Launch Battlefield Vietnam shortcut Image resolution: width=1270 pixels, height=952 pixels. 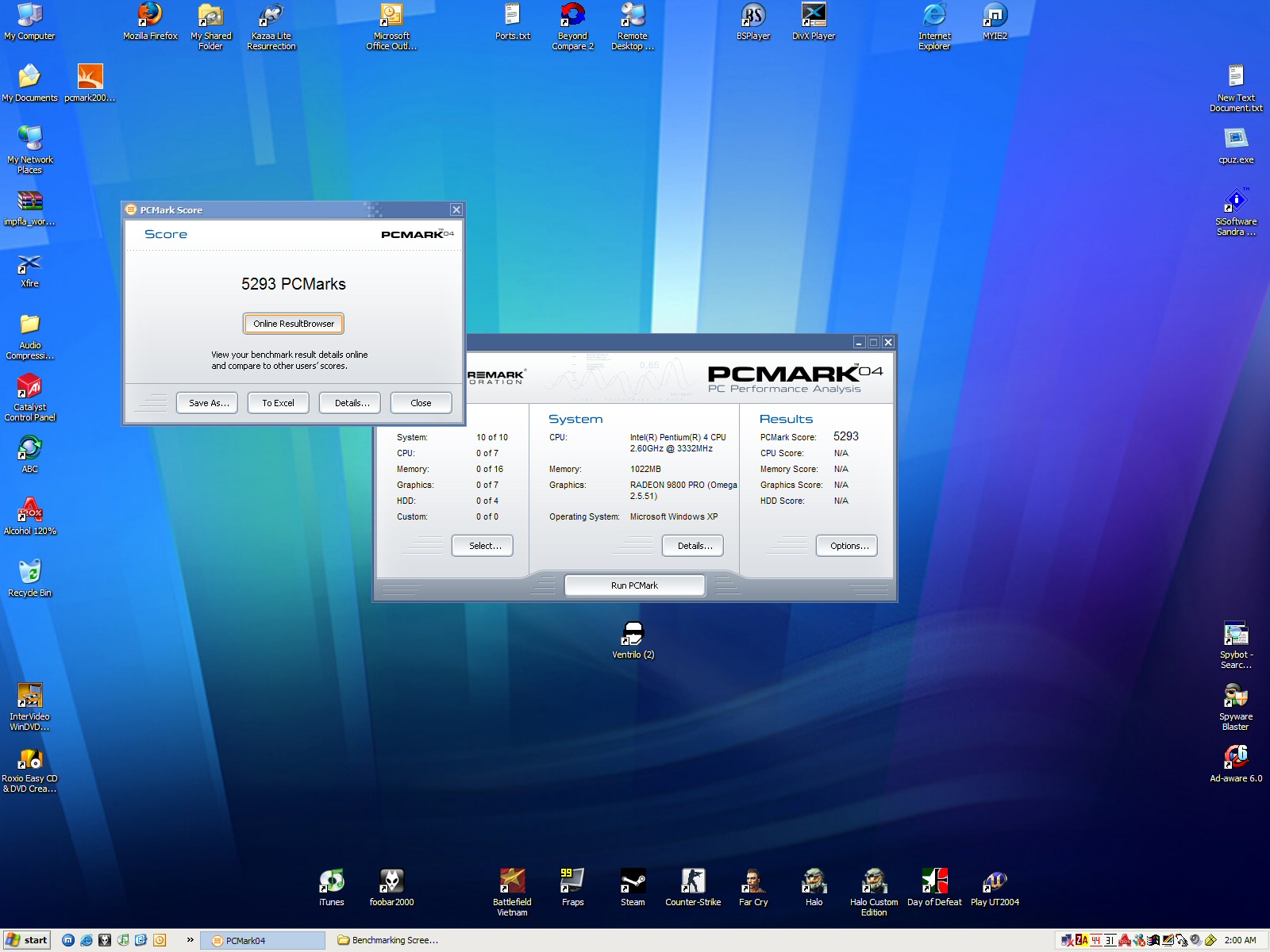pyautogui.click(x=512, y=893)
